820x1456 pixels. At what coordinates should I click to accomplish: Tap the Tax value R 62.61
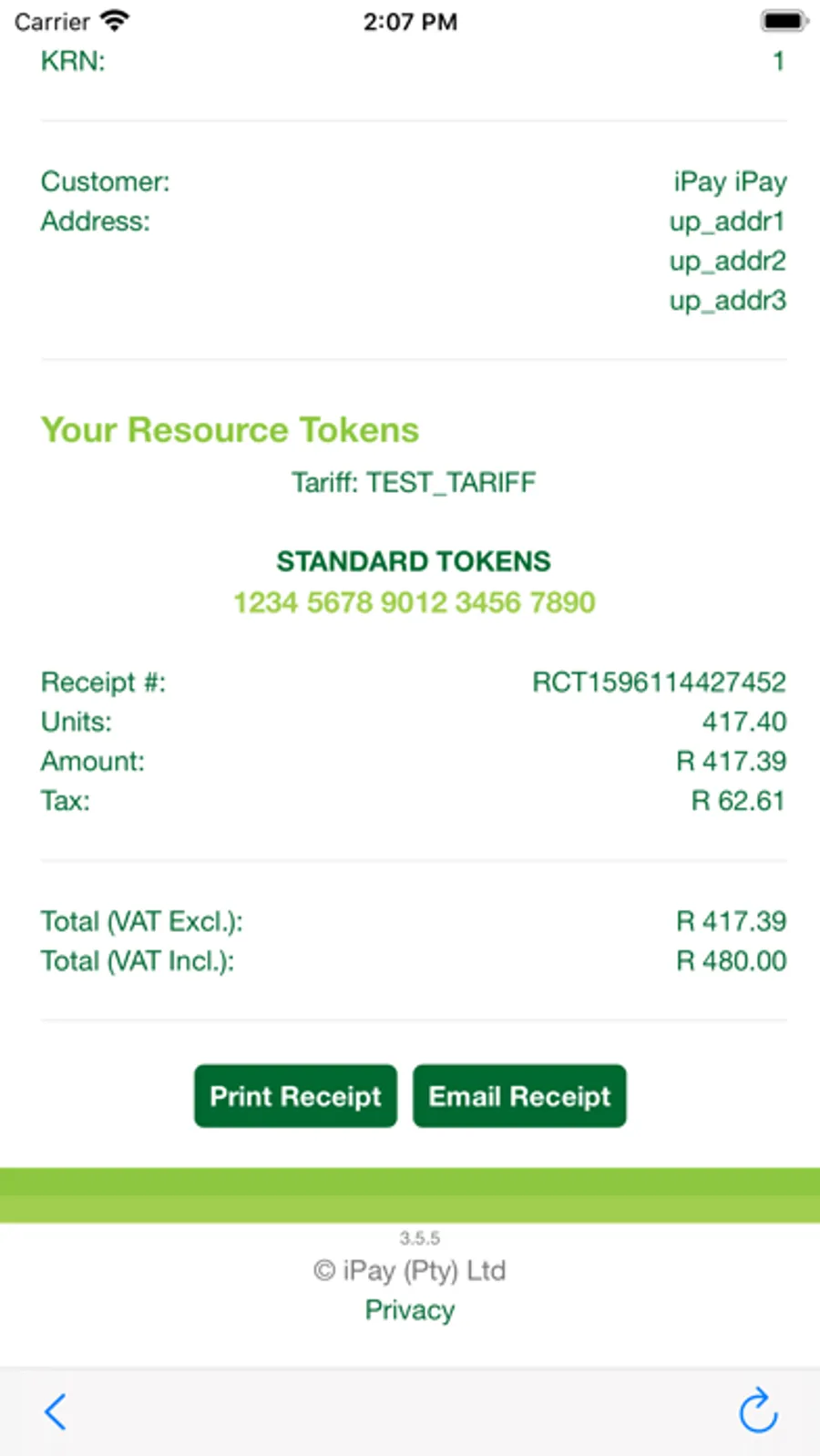pyautogui.click(x=738, y=801)
